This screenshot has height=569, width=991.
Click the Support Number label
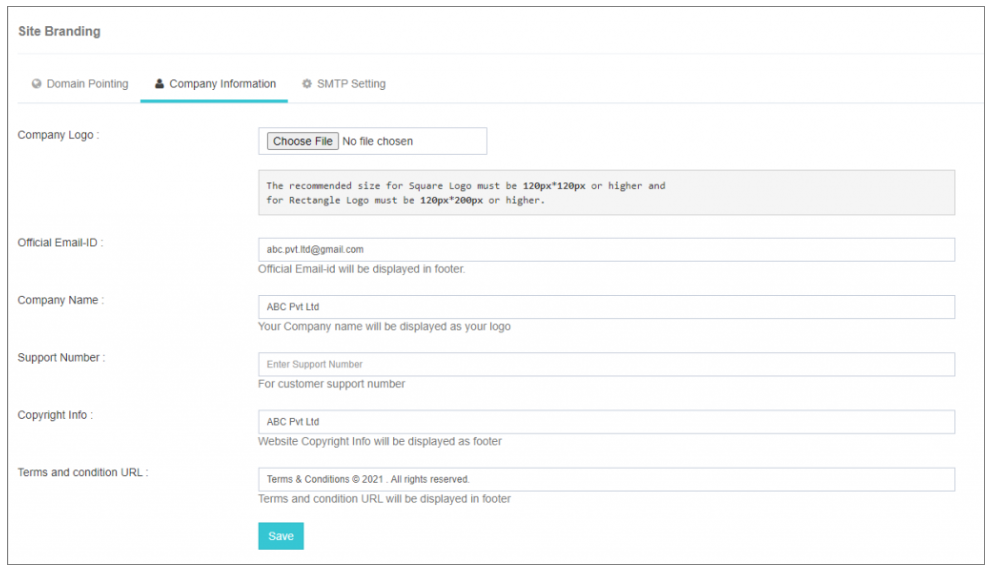point(61,357)
